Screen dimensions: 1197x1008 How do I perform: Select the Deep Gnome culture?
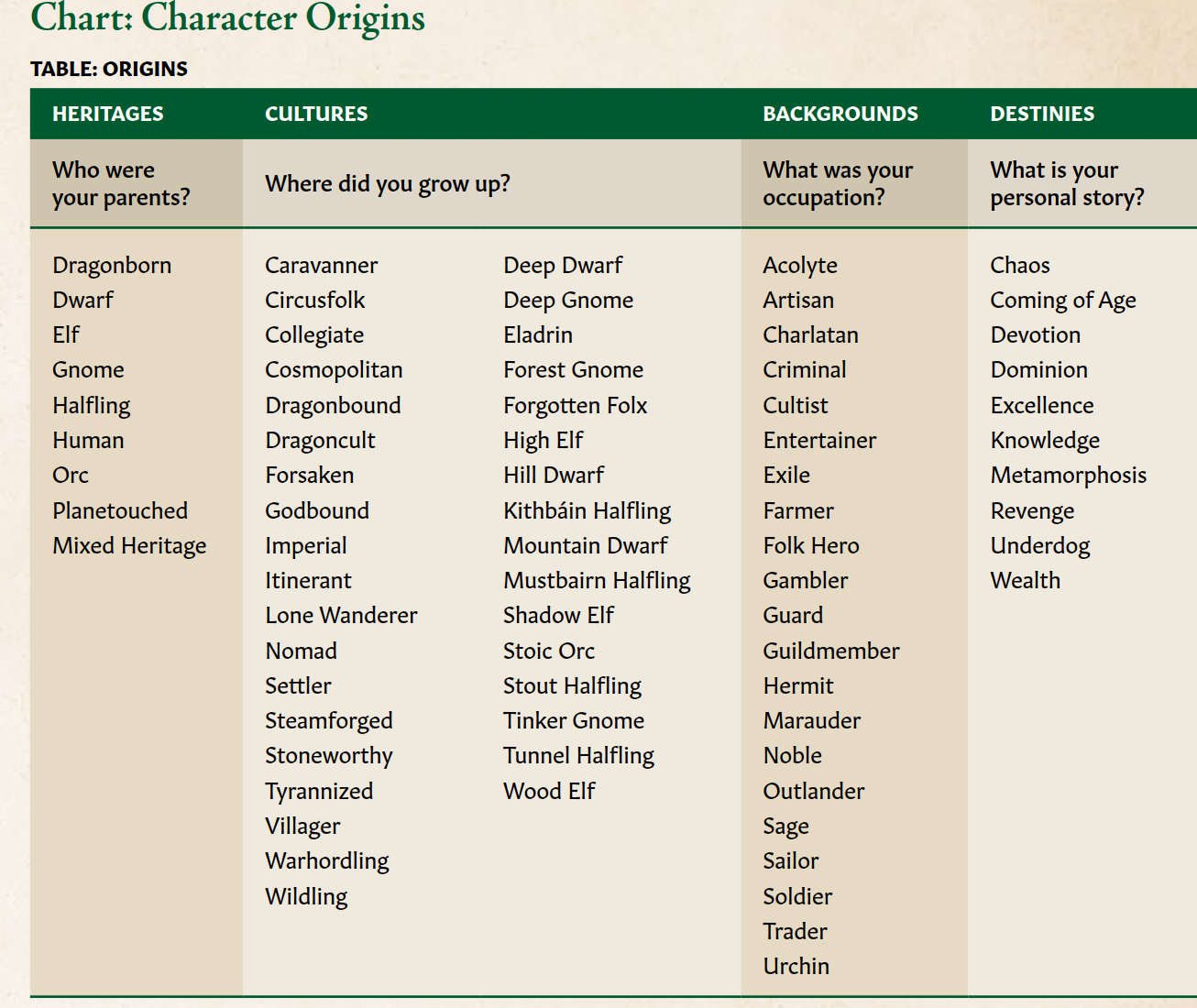(x=568, y=301)
